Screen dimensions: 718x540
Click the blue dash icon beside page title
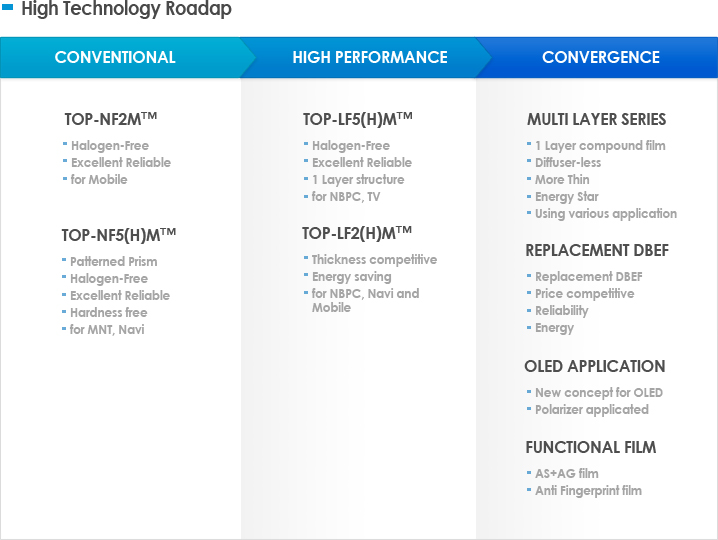point(8,7)
